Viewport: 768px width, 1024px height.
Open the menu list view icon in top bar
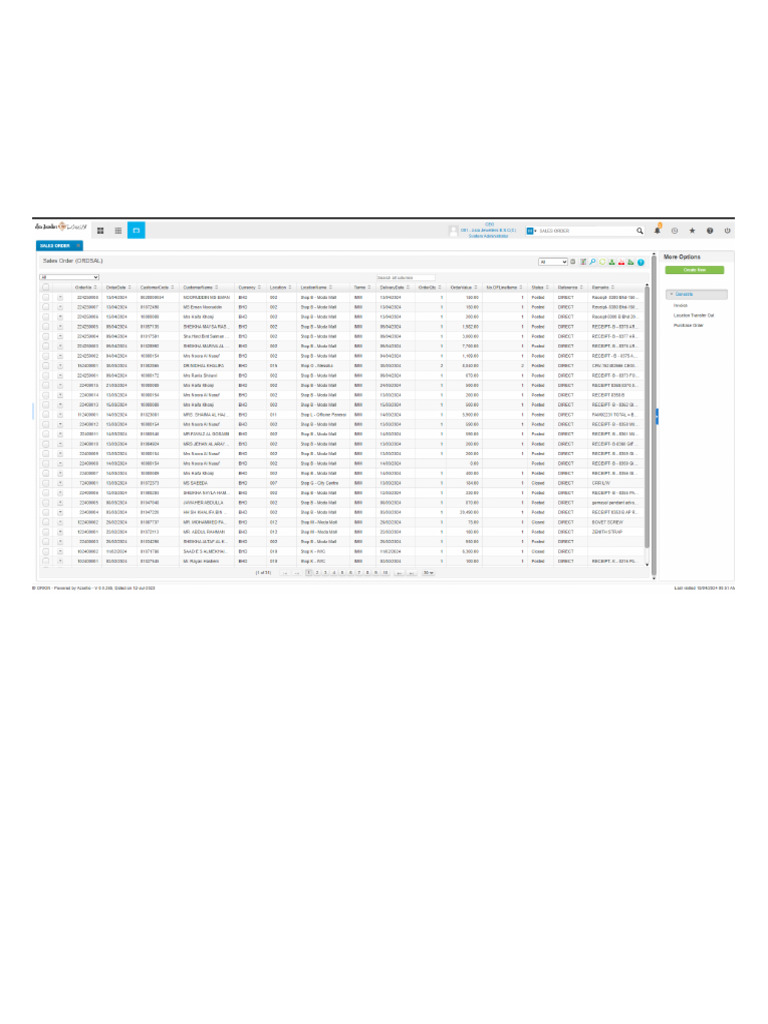click(x=118, y=231)
